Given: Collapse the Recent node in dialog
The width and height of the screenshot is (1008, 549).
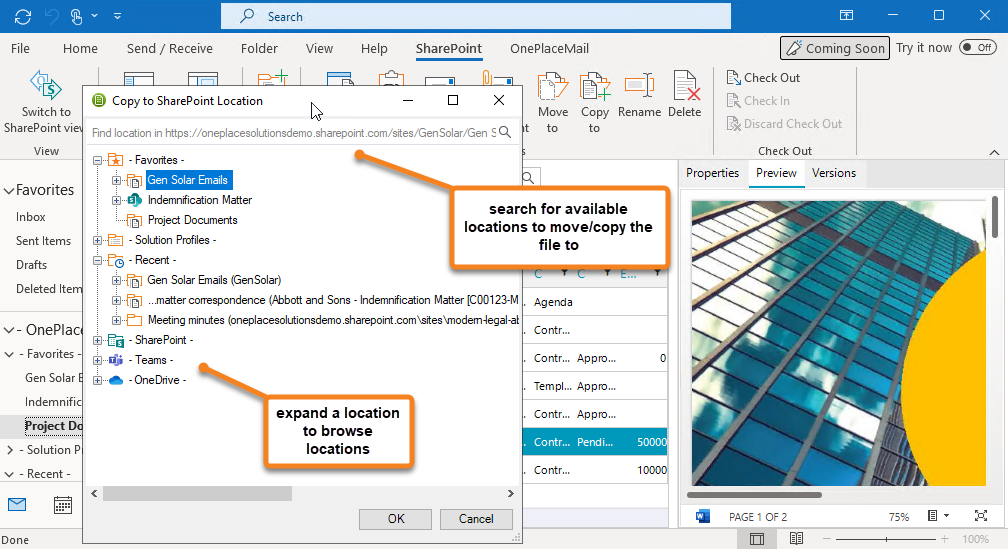Looking at the screenshot, I should (97, 260).
